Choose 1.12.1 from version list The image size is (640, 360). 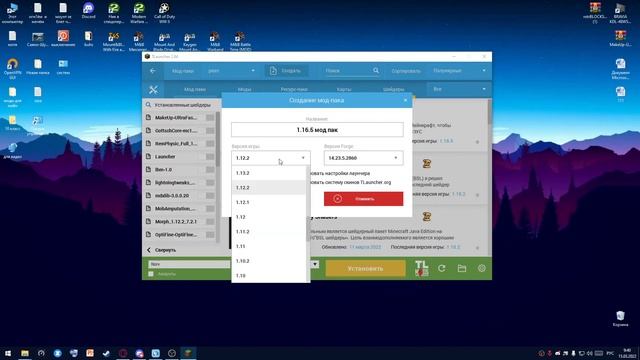point(268,202)
